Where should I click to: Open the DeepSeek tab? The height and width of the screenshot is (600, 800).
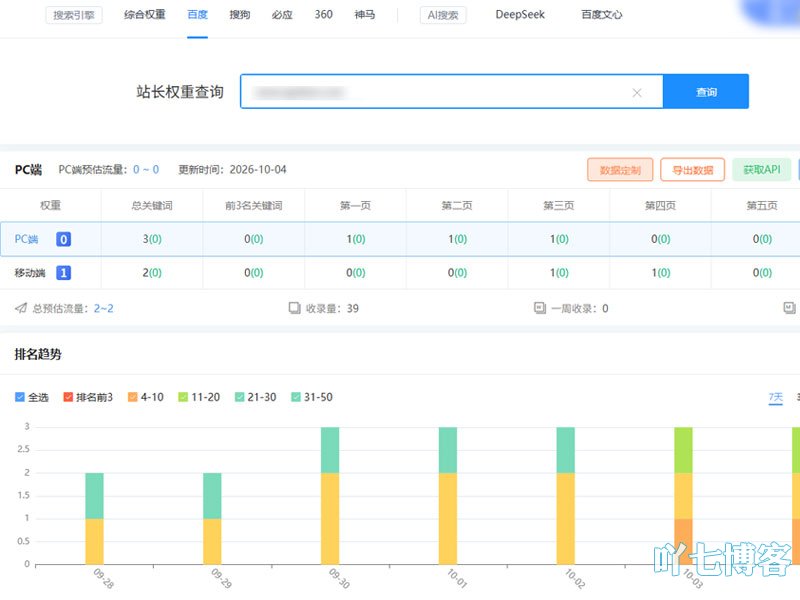coord(520,15)
